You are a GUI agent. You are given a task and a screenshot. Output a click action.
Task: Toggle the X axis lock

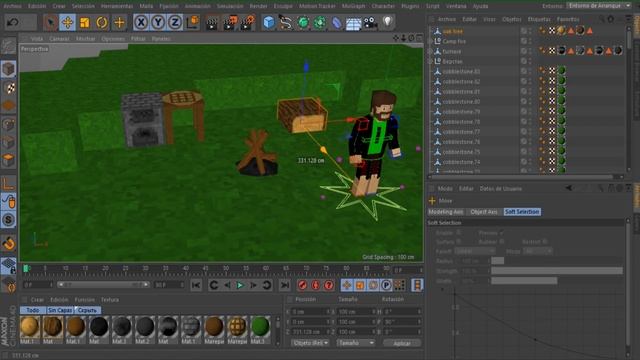141,22
